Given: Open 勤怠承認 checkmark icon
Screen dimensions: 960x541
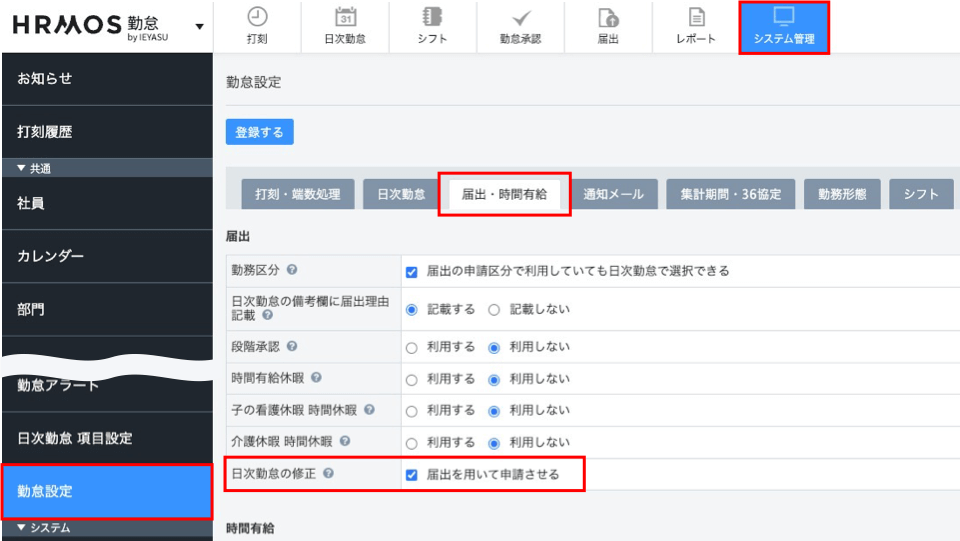Looking at the screenshot, I should [x=520, y=17].
